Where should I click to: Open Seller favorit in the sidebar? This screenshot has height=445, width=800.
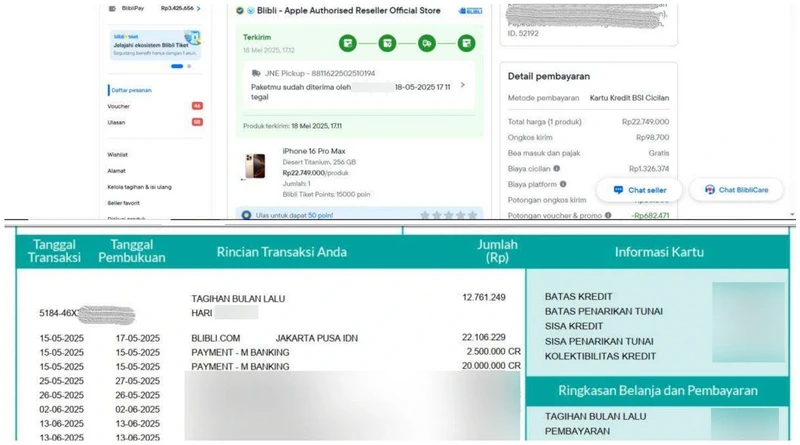[123, 203]
